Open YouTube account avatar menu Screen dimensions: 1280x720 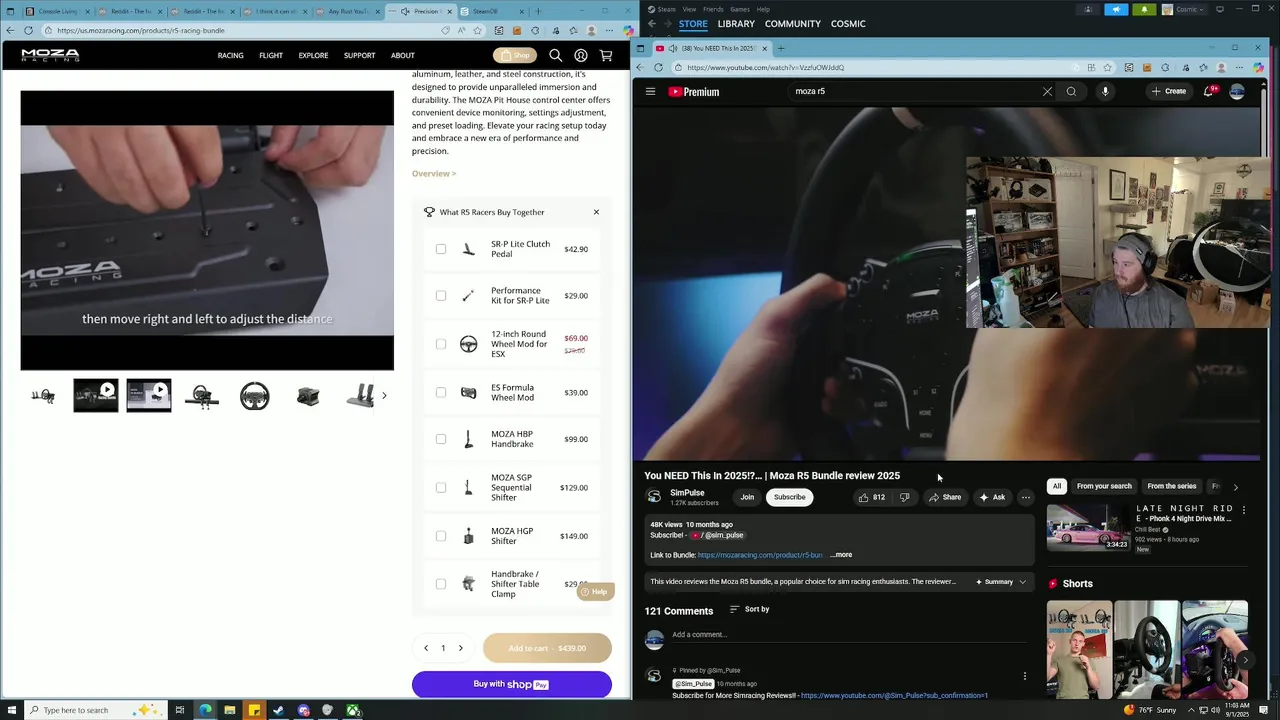1237,91
